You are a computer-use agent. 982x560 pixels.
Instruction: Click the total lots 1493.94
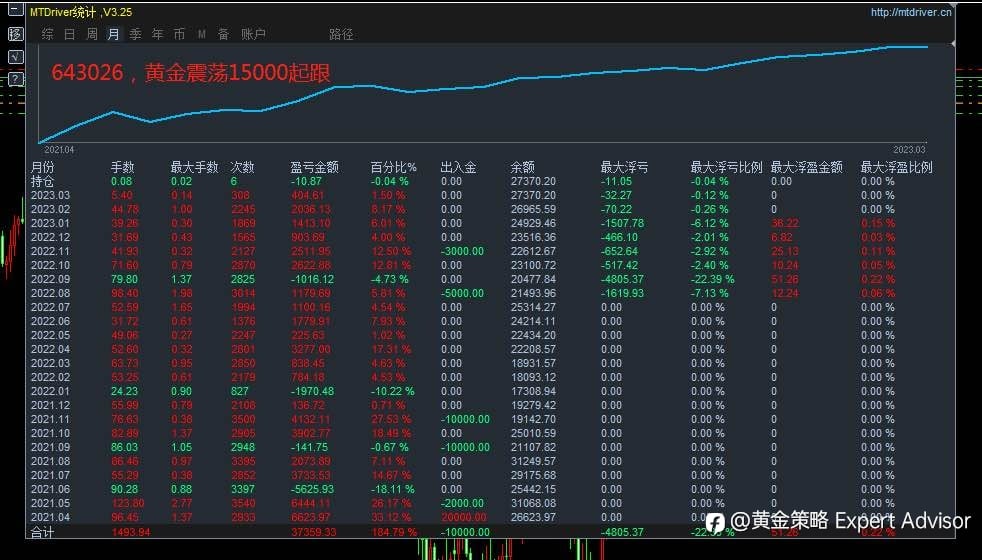[x=131, y=532]
